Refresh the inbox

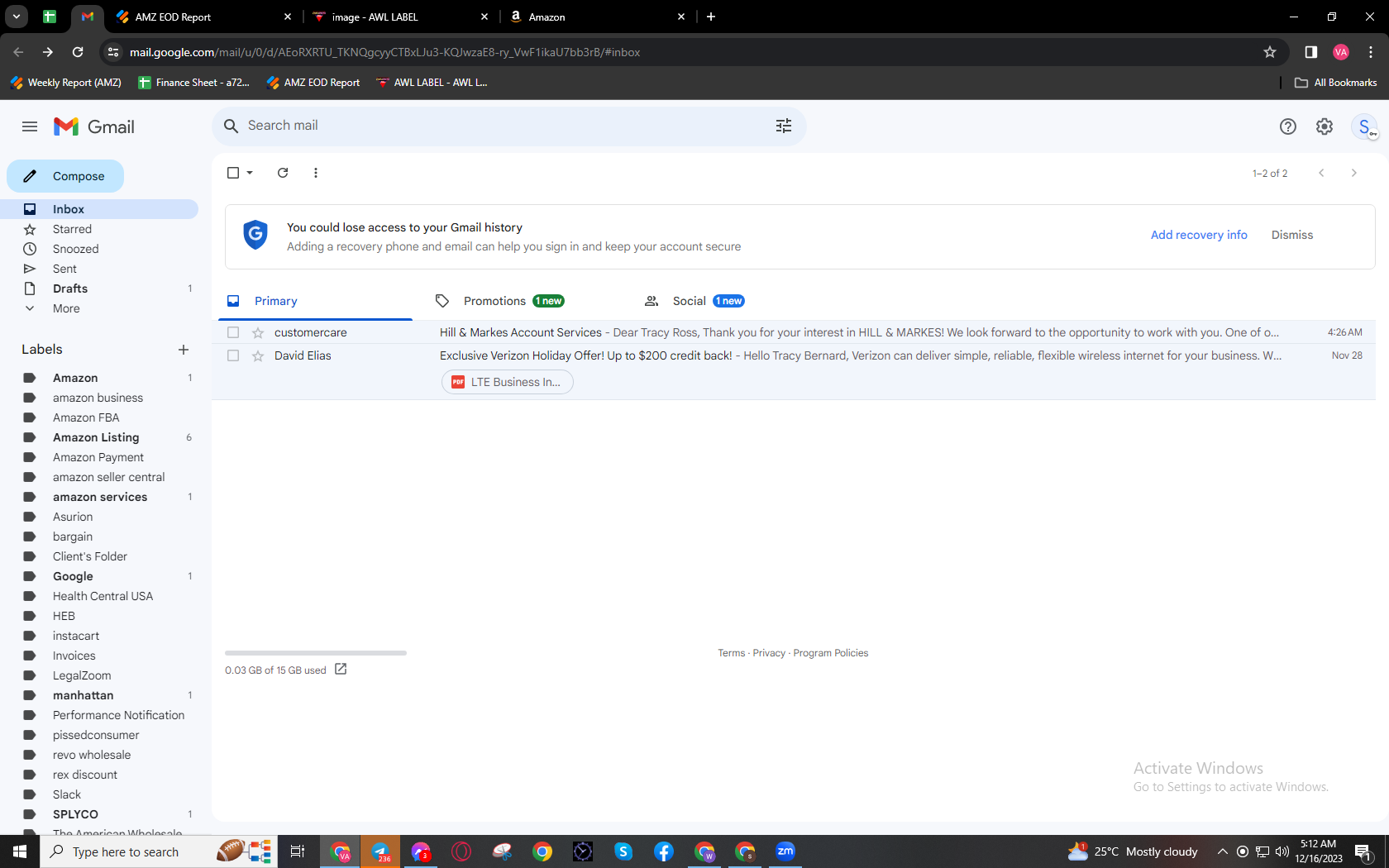point(283,173)
